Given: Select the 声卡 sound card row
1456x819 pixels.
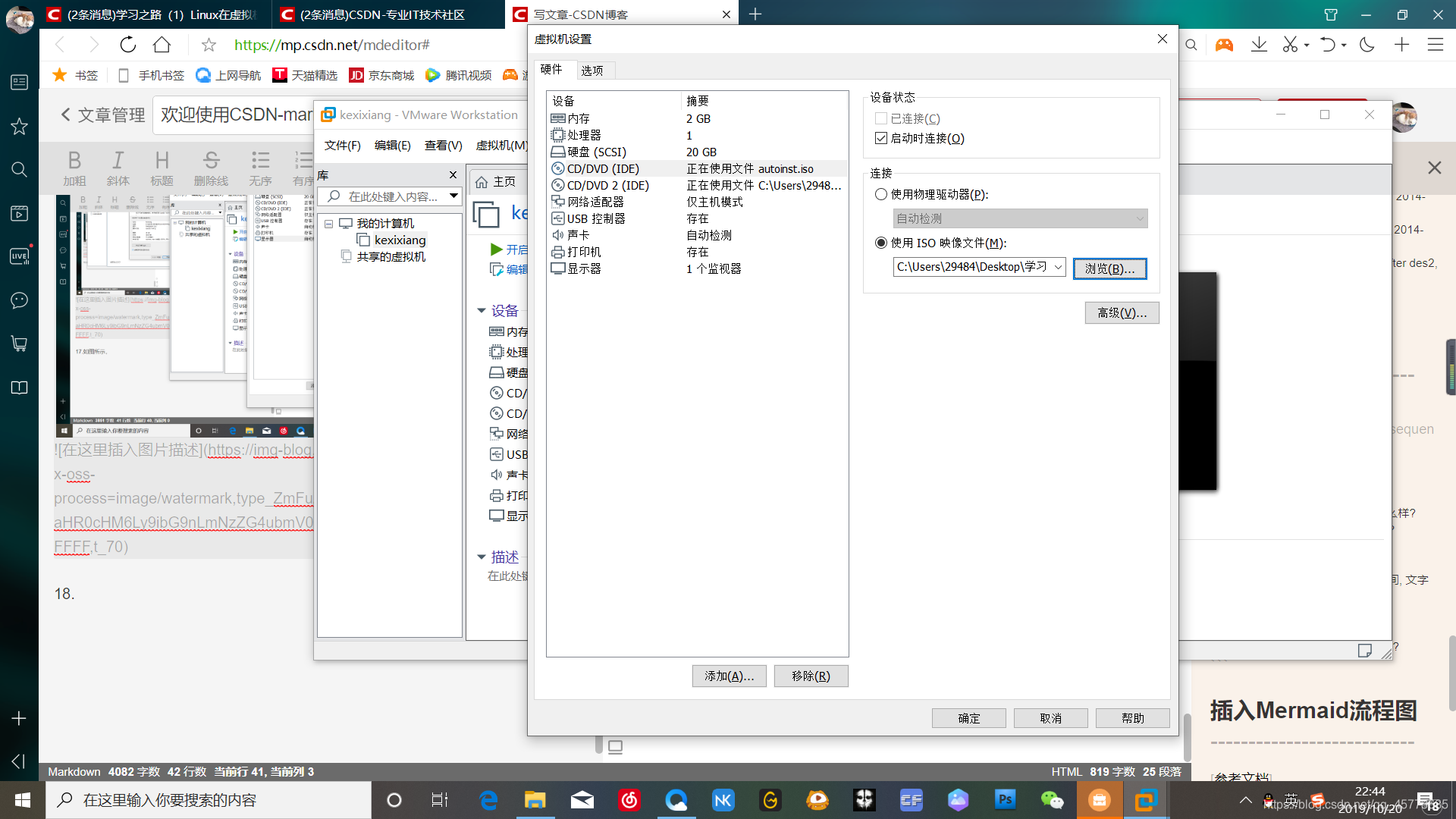Looking at the screenshot, I should click(697, 235).
